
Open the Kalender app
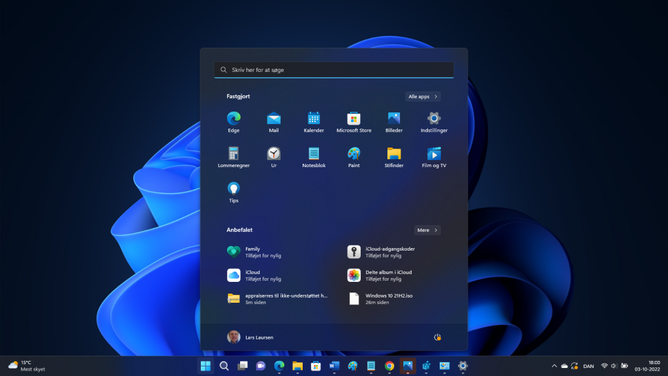314,122
